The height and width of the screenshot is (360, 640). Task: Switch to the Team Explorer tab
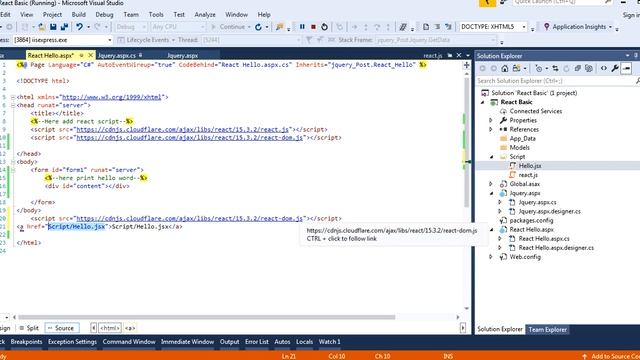point(547,329)
